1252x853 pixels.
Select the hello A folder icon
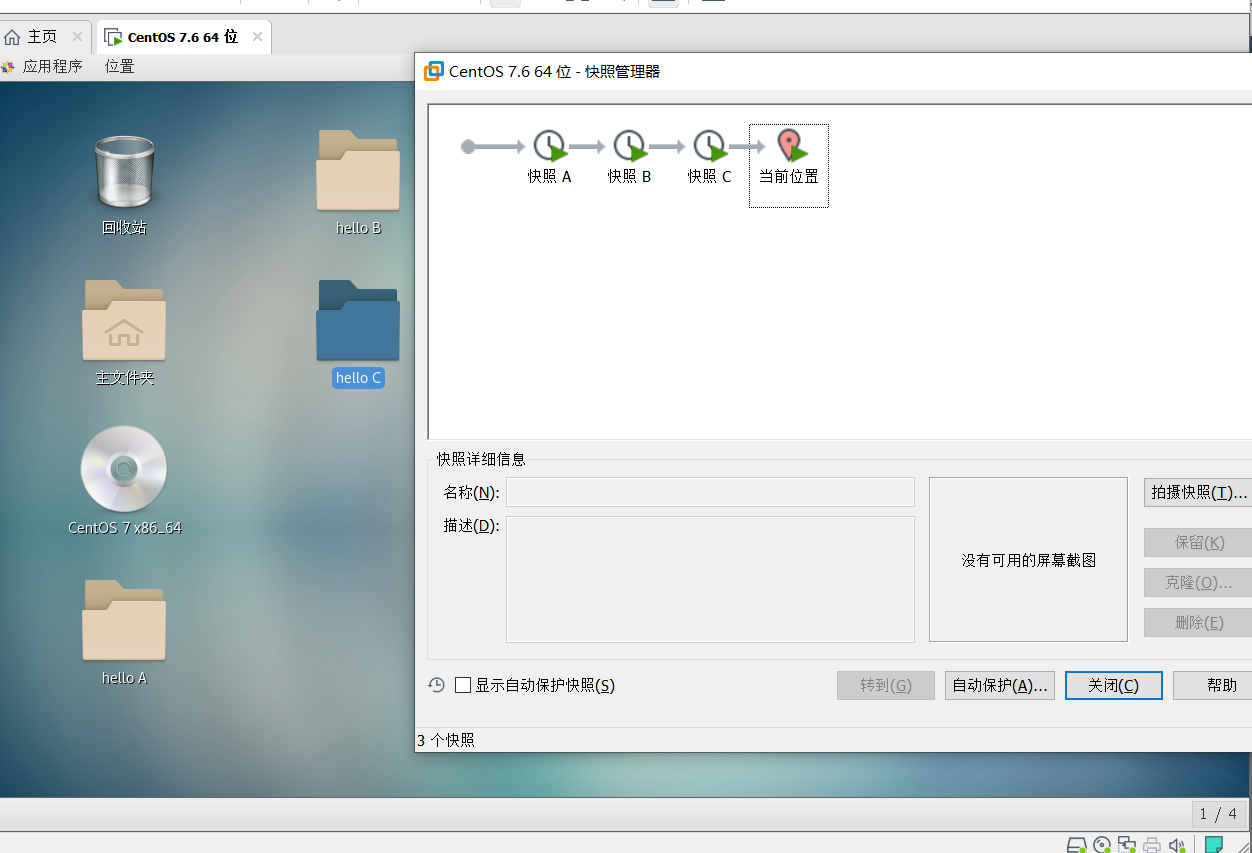point(124,620)
